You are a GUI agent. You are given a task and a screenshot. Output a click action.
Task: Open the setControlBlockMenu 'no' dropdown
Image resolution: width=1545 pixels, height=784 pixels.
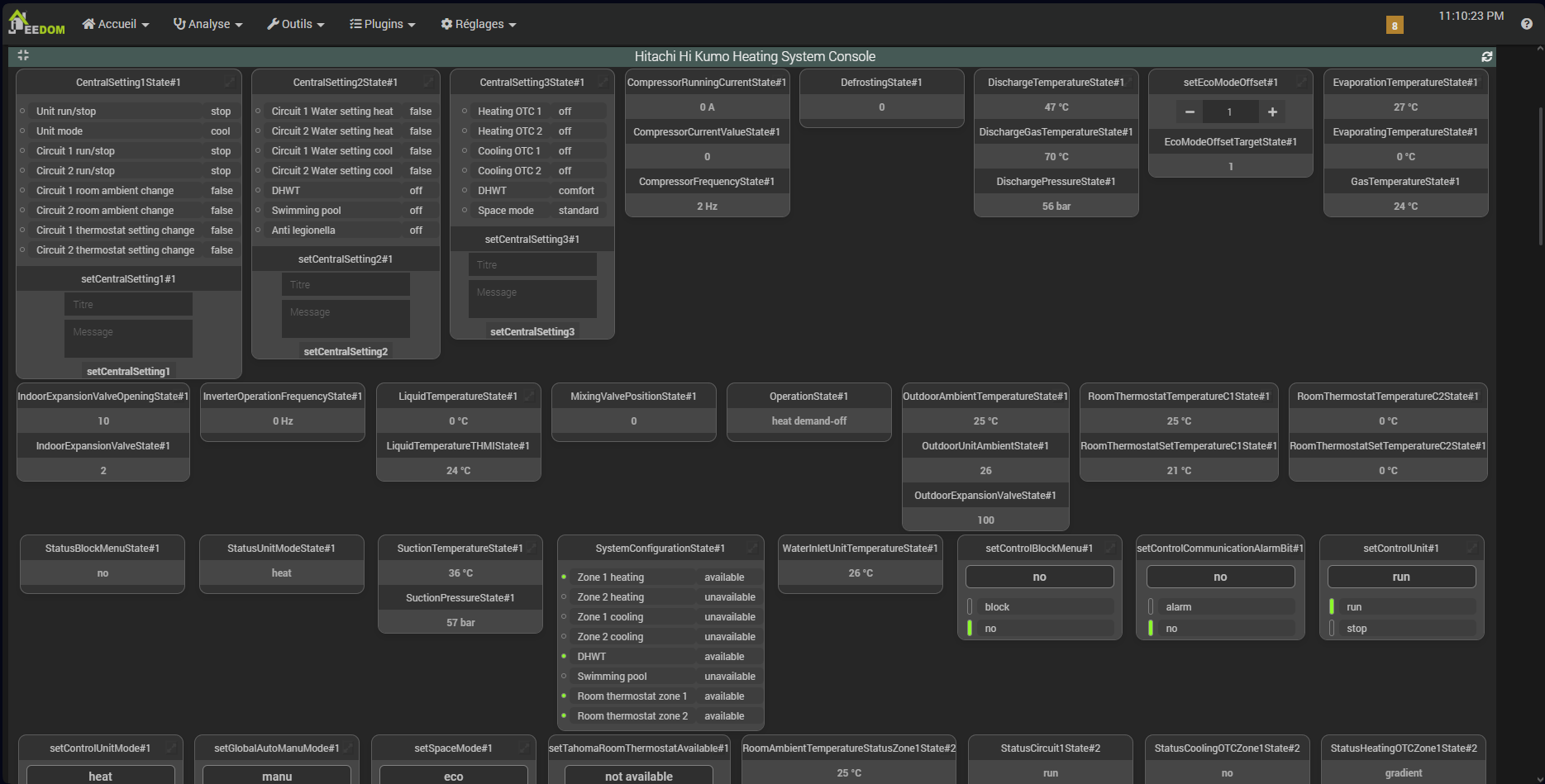[x=1040, y=577]
